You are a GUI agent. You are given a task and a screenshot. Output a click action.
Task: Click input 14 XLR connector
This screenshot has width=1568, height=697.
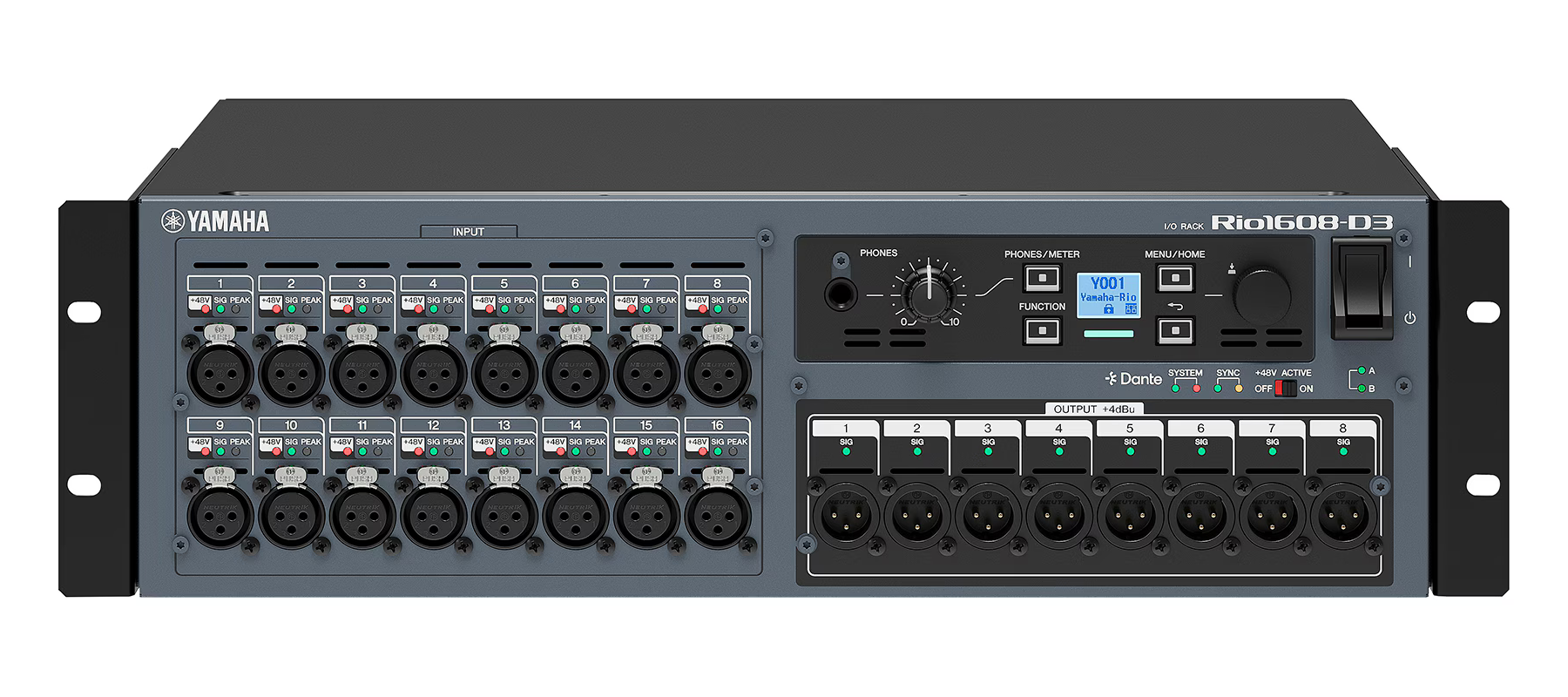575,516
